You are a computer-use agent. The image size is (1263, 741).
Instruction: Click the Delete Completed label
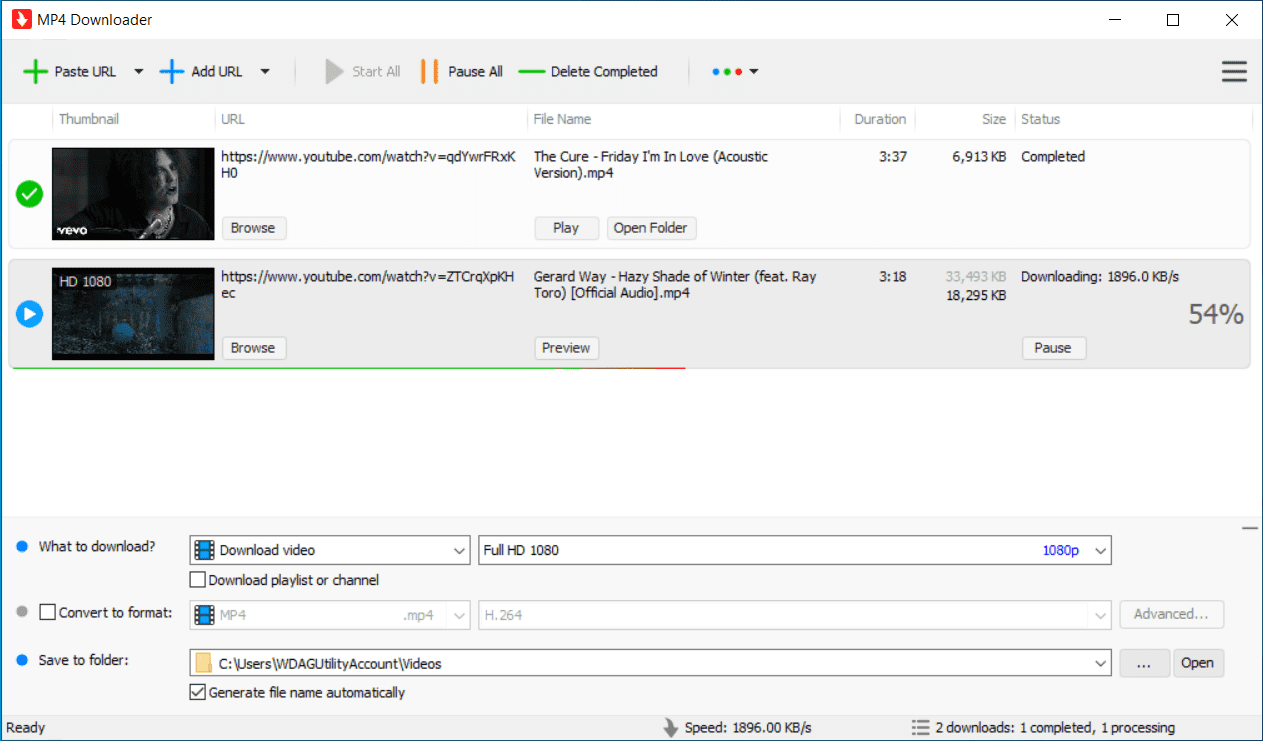pyautogui.click(x=604, y=71)
